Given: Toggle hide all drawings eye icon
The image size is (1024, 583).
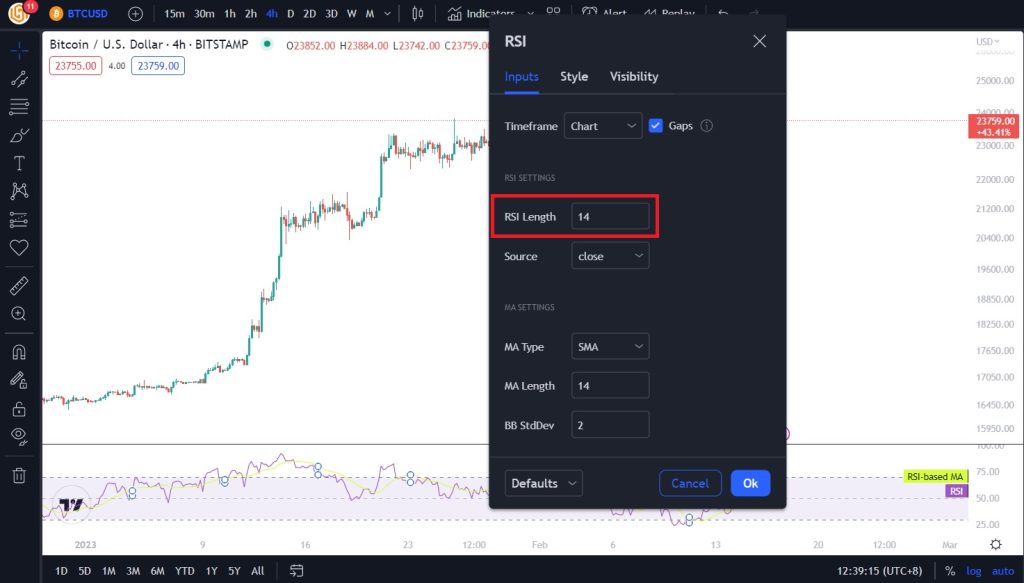Looking at the screenshot, I should tap(19, 435).
